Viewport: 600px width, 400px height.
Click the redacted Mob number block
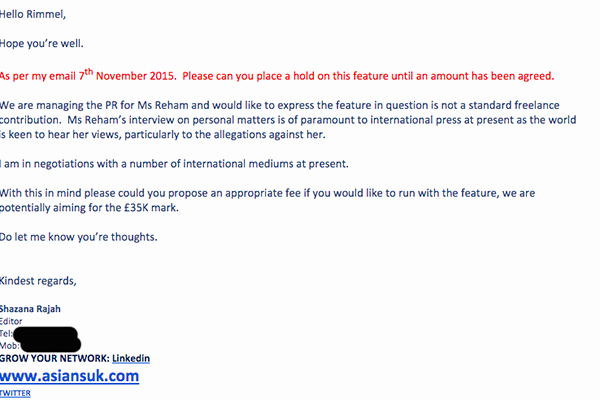tap(51, 345)
